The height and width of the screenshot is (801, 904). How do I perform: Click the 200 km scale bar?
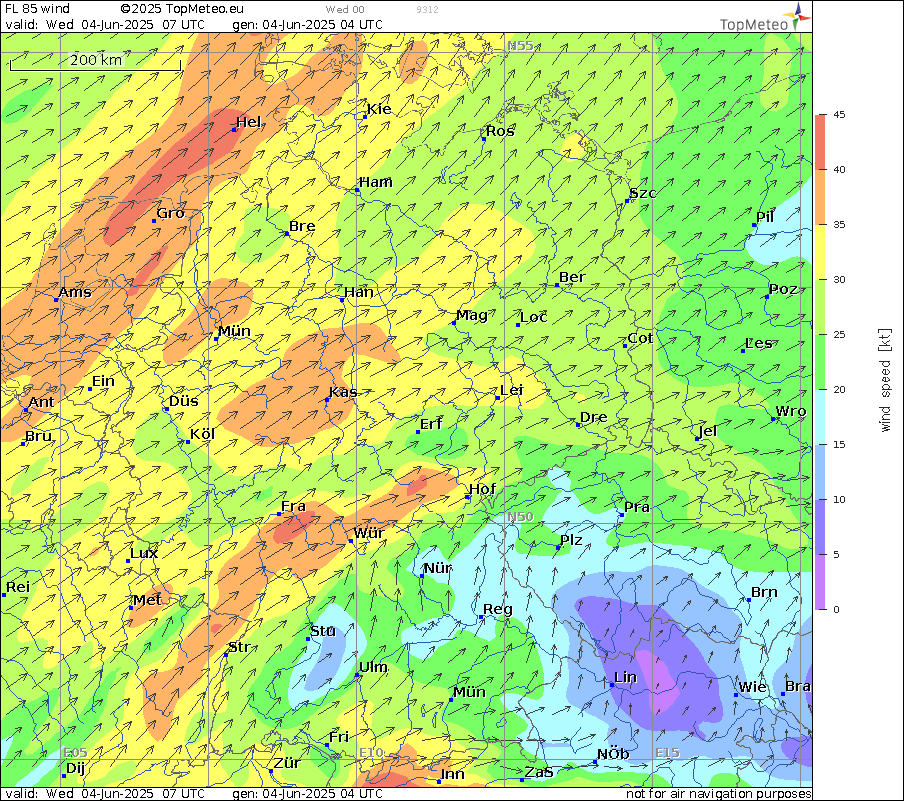click(96, 62)
